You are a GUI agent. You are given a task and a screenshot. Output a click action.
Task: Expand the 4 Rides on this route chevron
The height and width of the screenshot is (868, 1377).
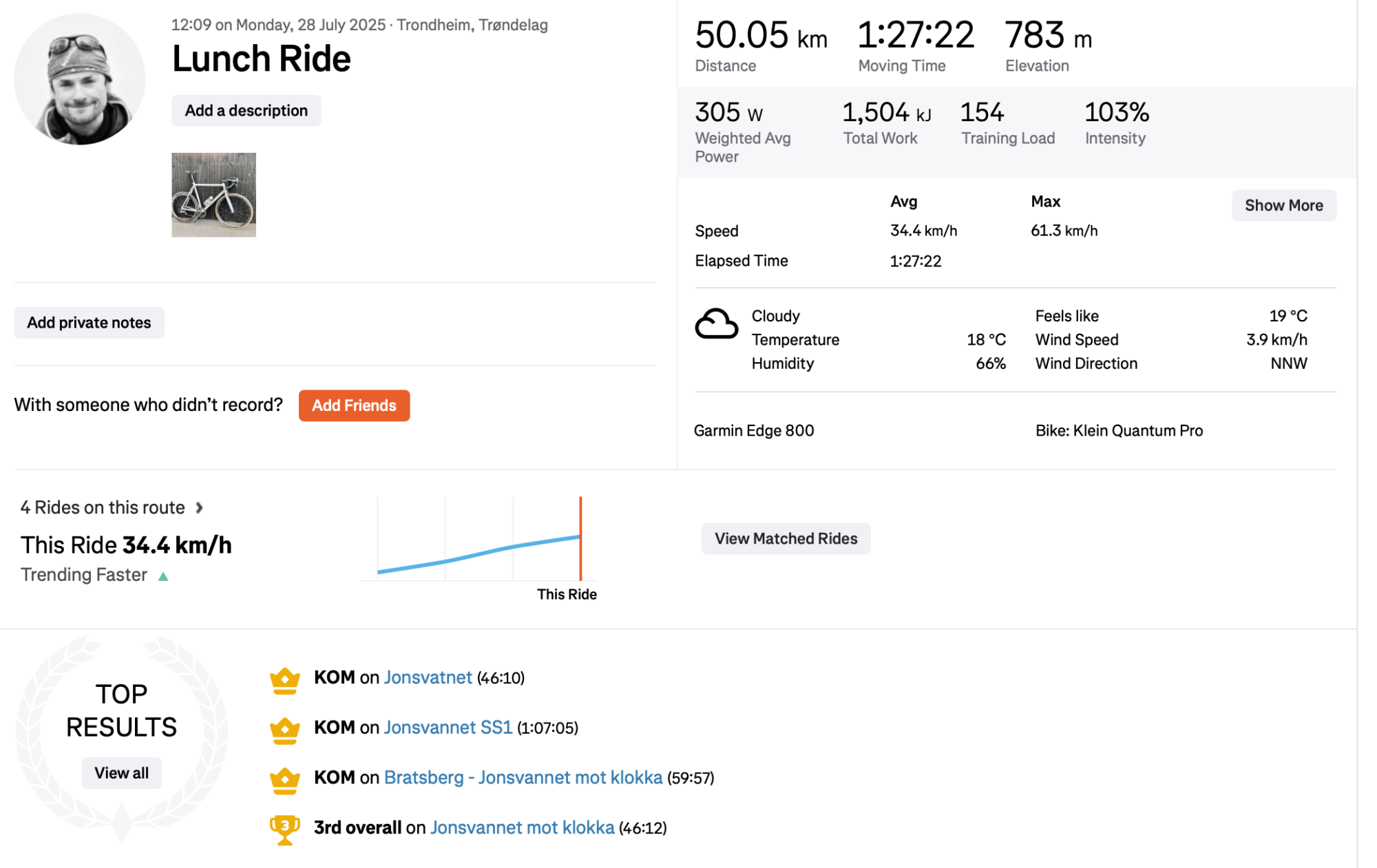199,508
